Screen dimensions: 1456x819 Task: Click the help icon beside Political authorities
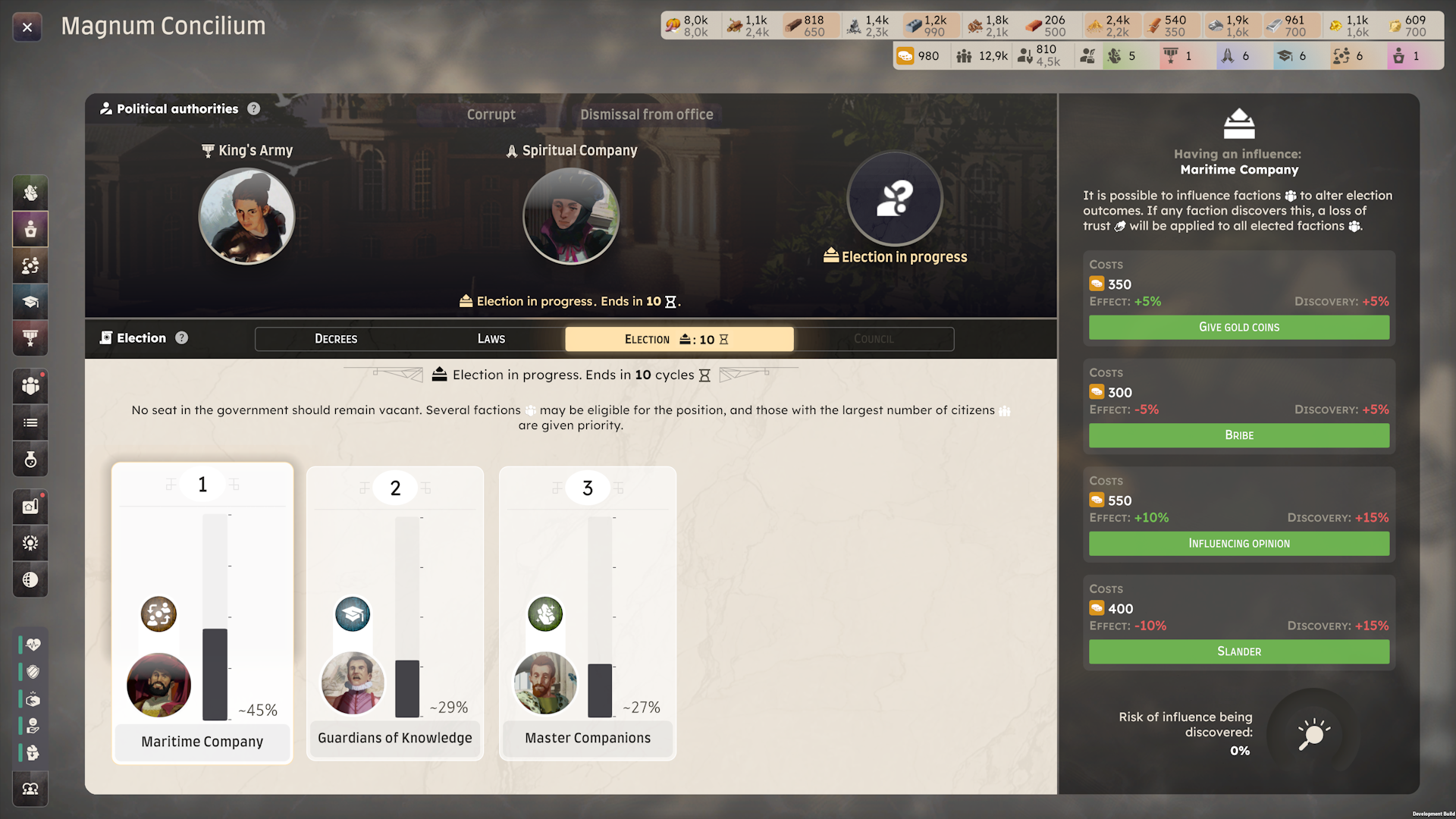[x=254, y=109]
